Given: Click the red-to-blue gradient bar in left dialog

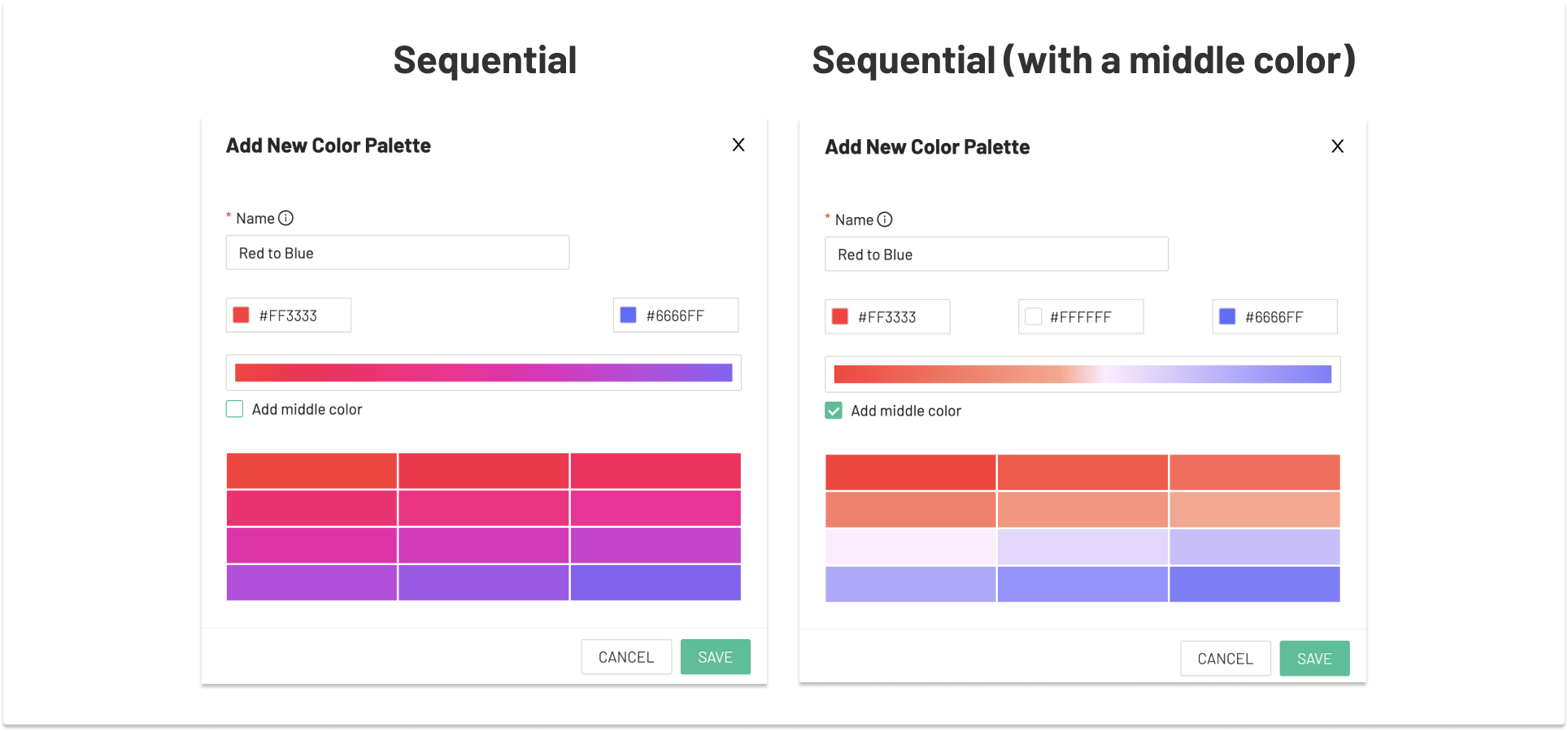Looking at the screenshot, I should pyautogui.click(x=483, y=372).
